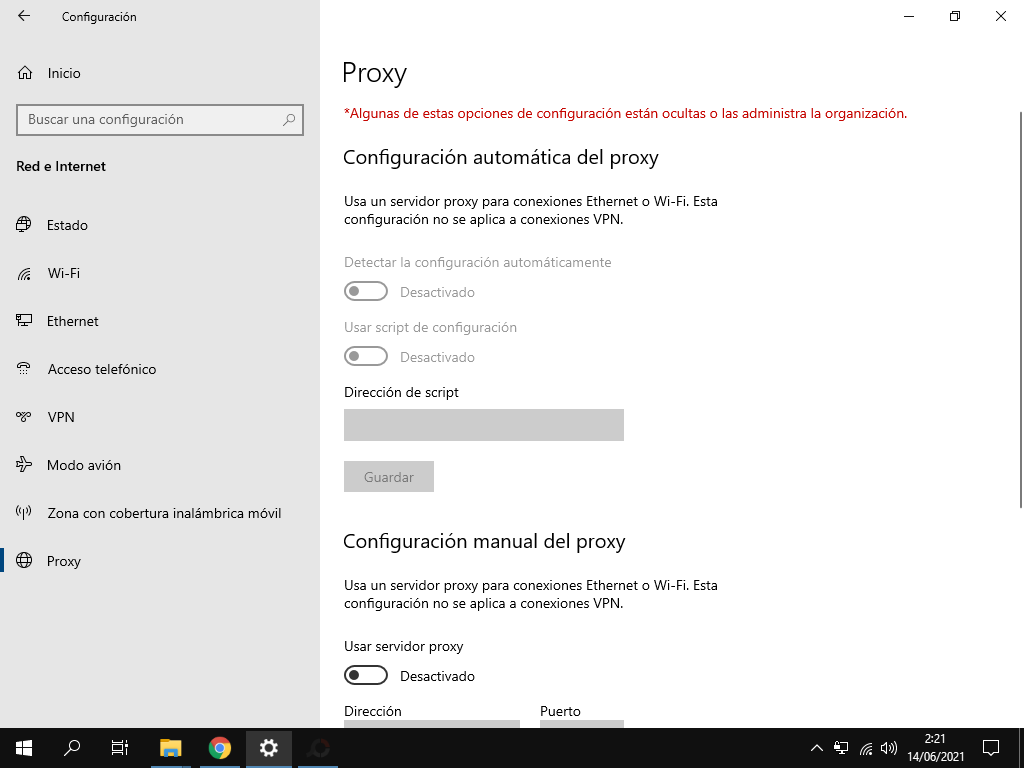Open taskbar search magnifier

coord(72,748)
